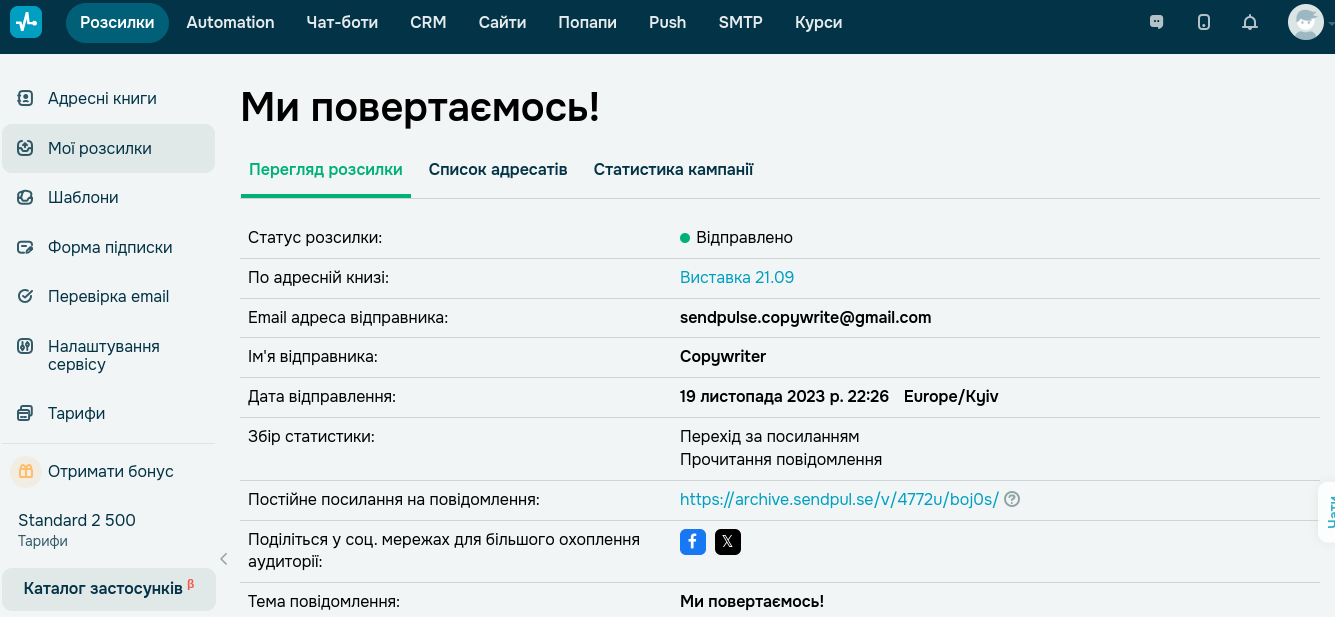Open Отримати бонус gift item

(110, 471)
